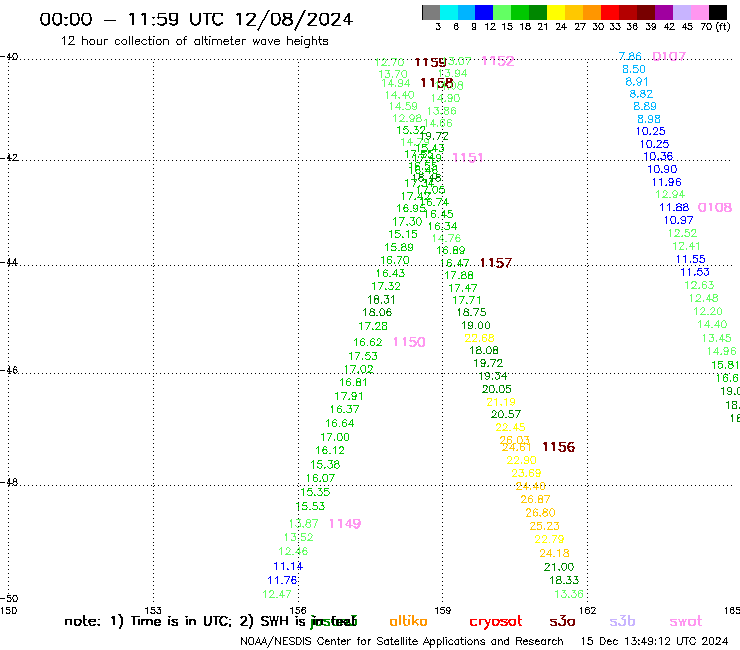Select the 'swot' satellite label
Image resolution: width=740 pixels, height=650 pixels.
(686, 621)
